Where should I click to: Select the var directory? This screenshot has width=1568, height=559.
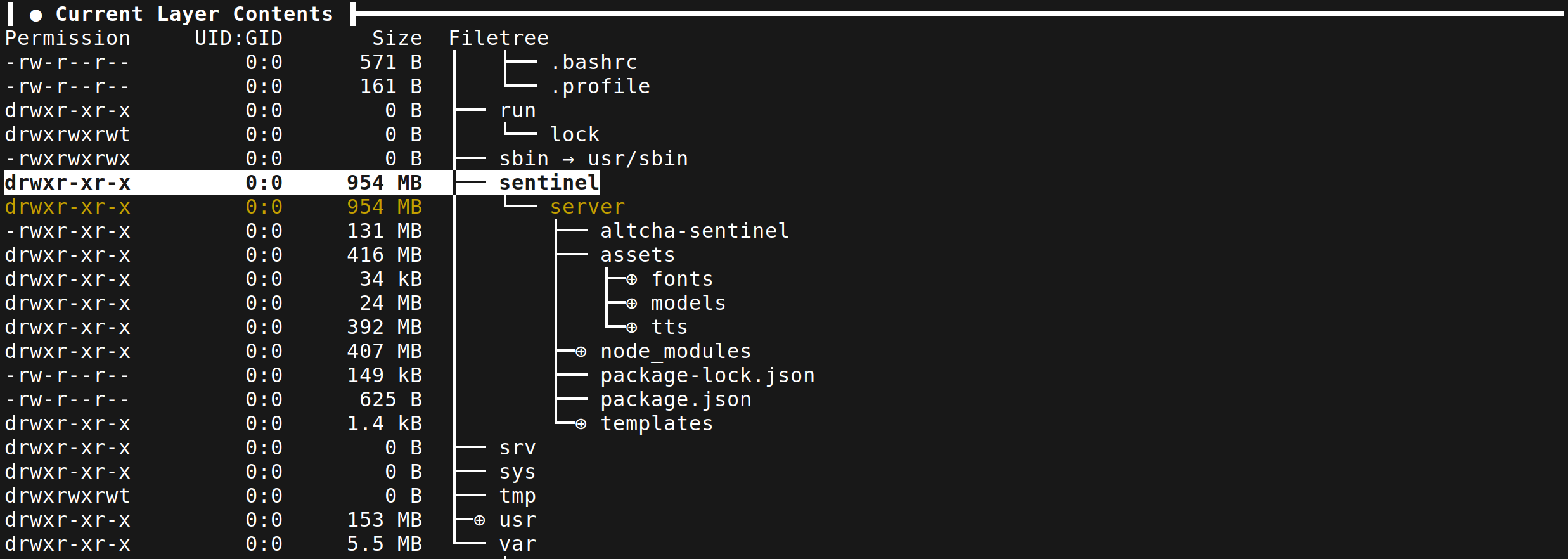[517, 544]
